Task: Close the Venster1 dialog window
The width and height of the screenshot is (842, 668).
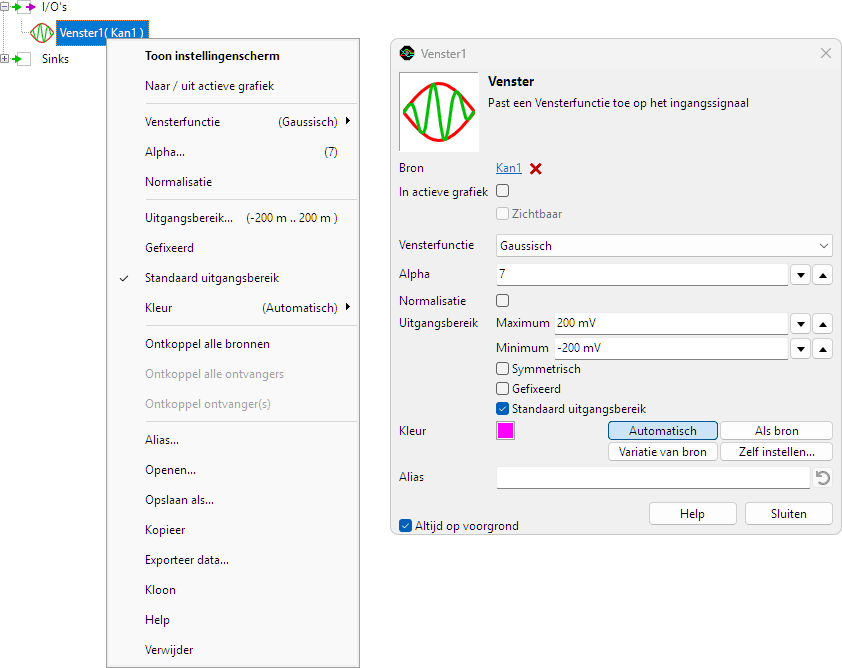Action: tap(826, 53)
